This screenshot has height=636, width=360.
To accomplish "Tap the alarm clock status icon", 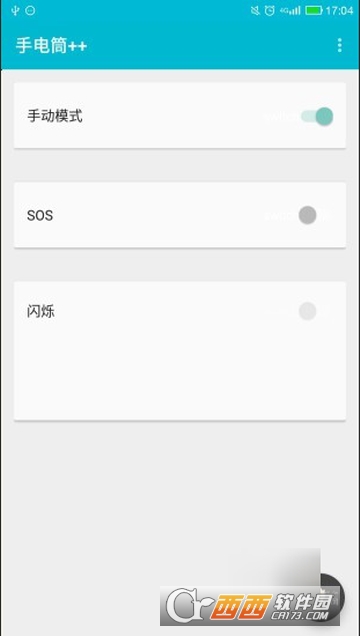I will pyautogui.click(x=270, y=11).
